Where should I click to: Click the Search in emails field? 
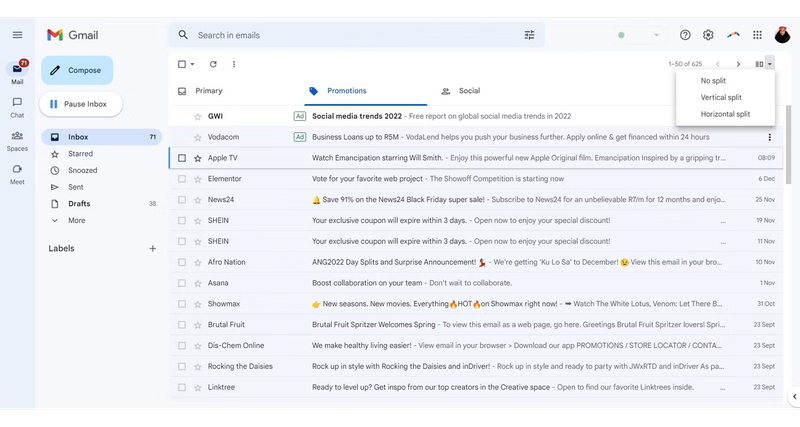tap(357, 35)
